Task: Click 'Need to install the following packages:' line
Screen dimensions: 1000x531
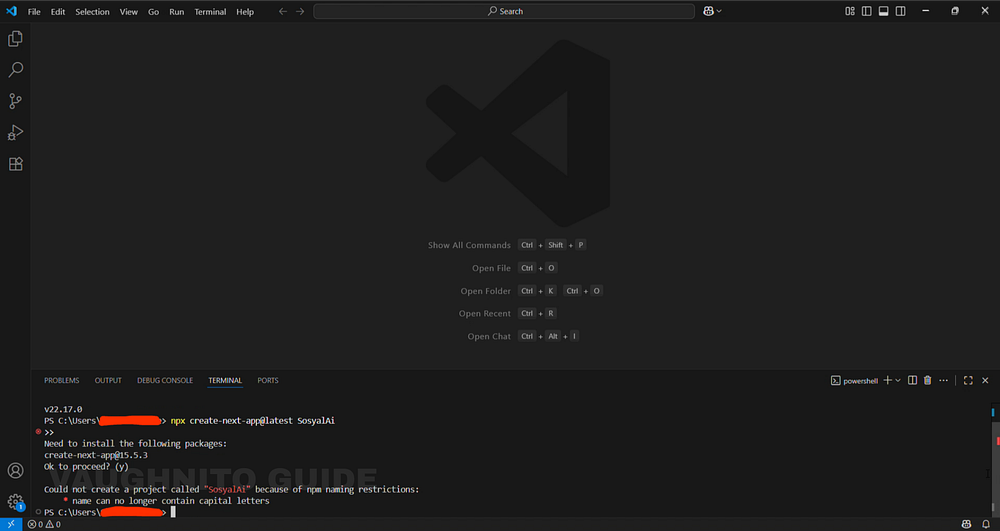Action: (135, 444)
